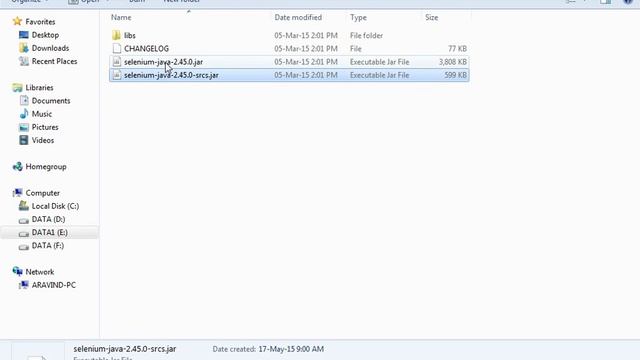Click the libs folder icon
The height and width of the screenshot is (360, 640).
click(x=116, y=36)
